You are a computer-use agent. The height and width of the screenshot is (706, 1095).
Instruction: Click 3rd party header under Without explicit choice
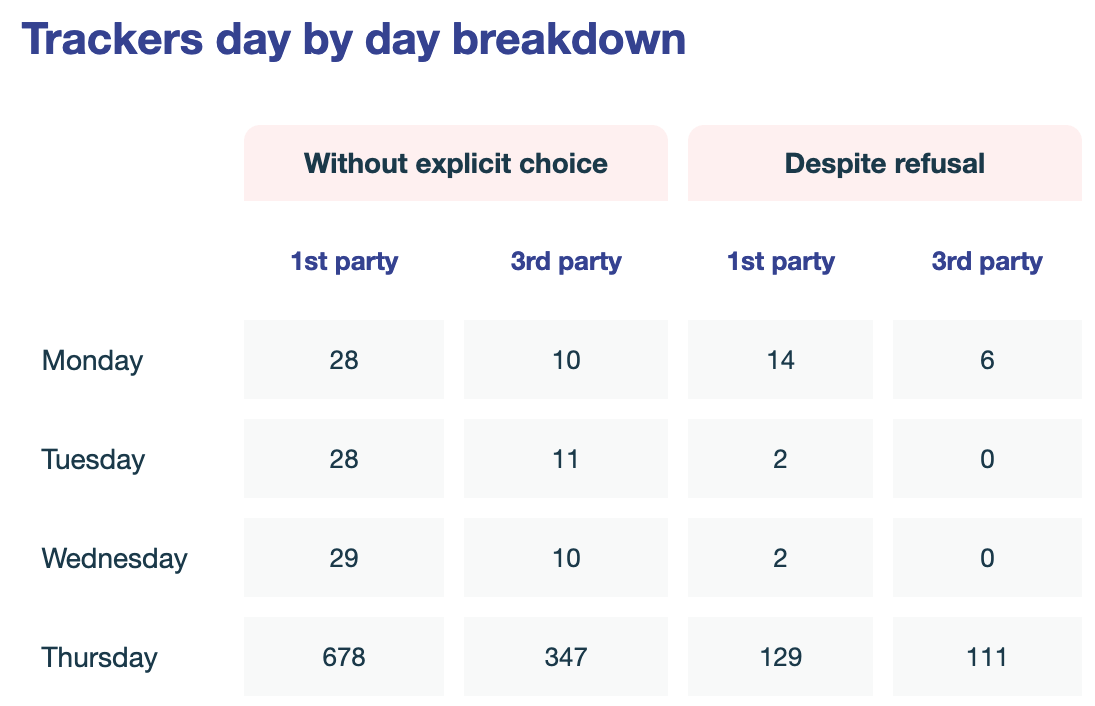[566, 262]
